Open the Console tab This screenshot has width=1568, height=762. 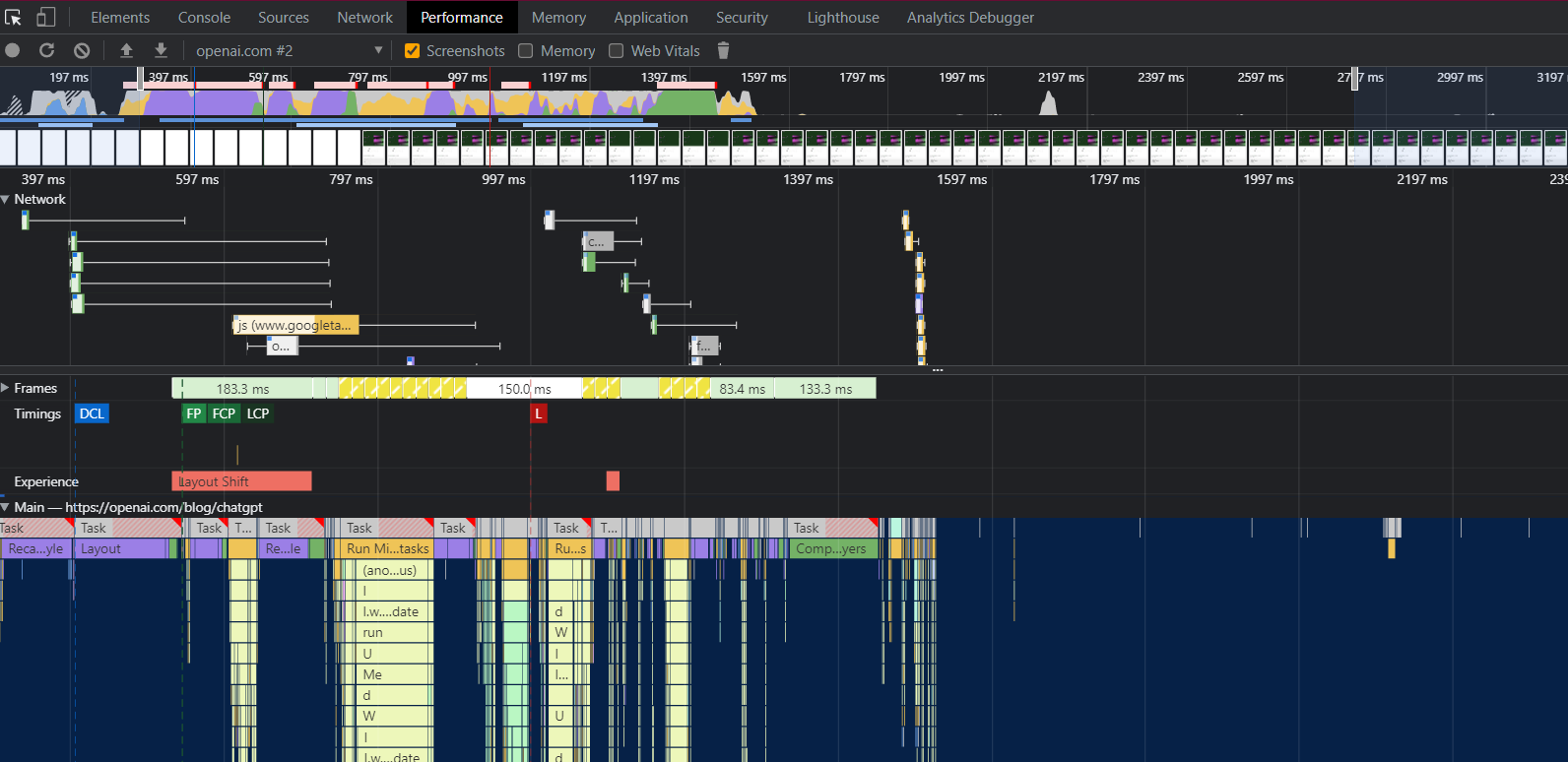[x=204, y=17]
